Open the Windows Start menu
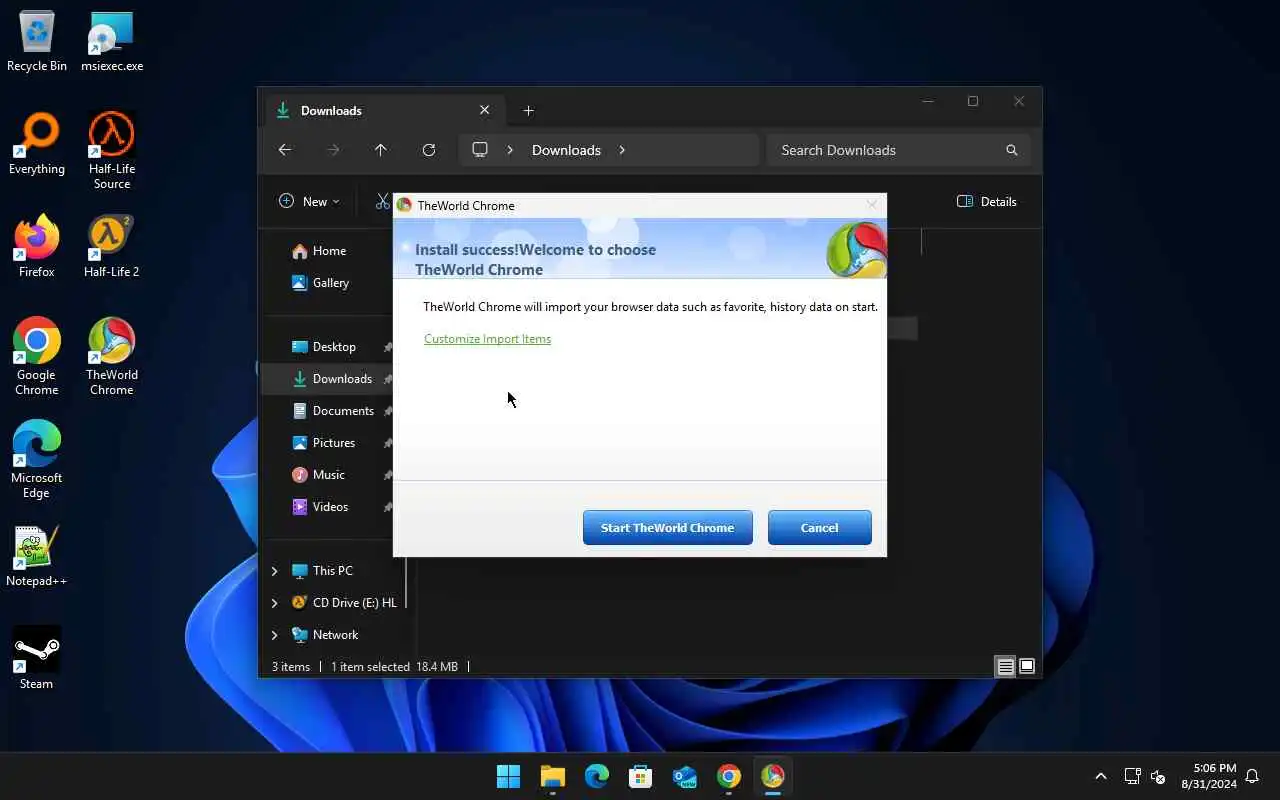Screen dimensions: 1280x800 pos(508,776)
